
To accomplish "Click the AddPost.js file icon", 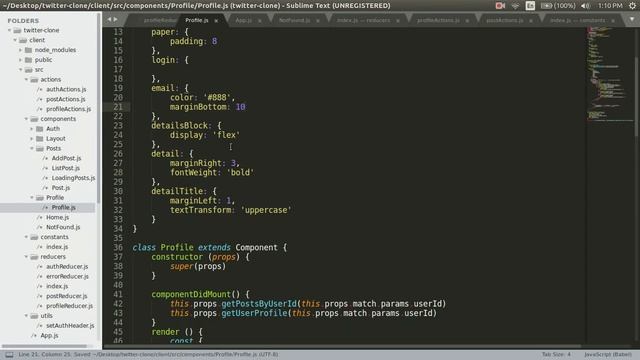I will pyautogui.click(x=45, y=158).
